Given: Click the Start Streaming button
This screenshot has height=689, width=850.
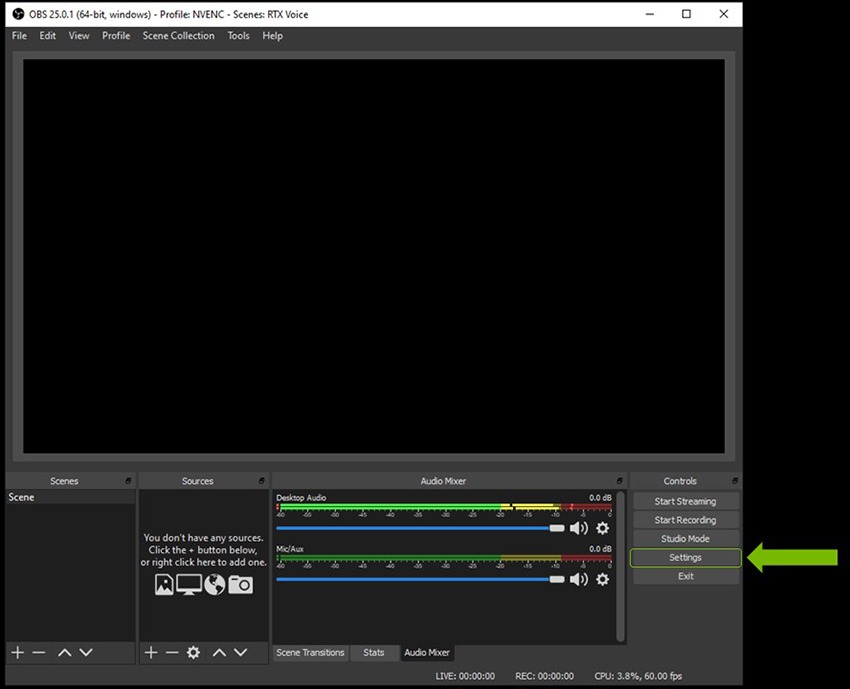Looking at the screenshot, I should pyautogui.click(x=685, y=501).
